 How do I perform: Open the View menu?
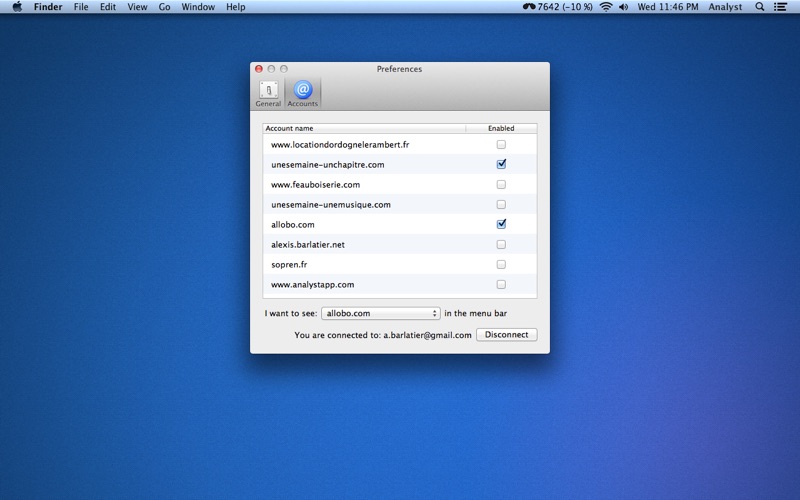pos(137,7)
